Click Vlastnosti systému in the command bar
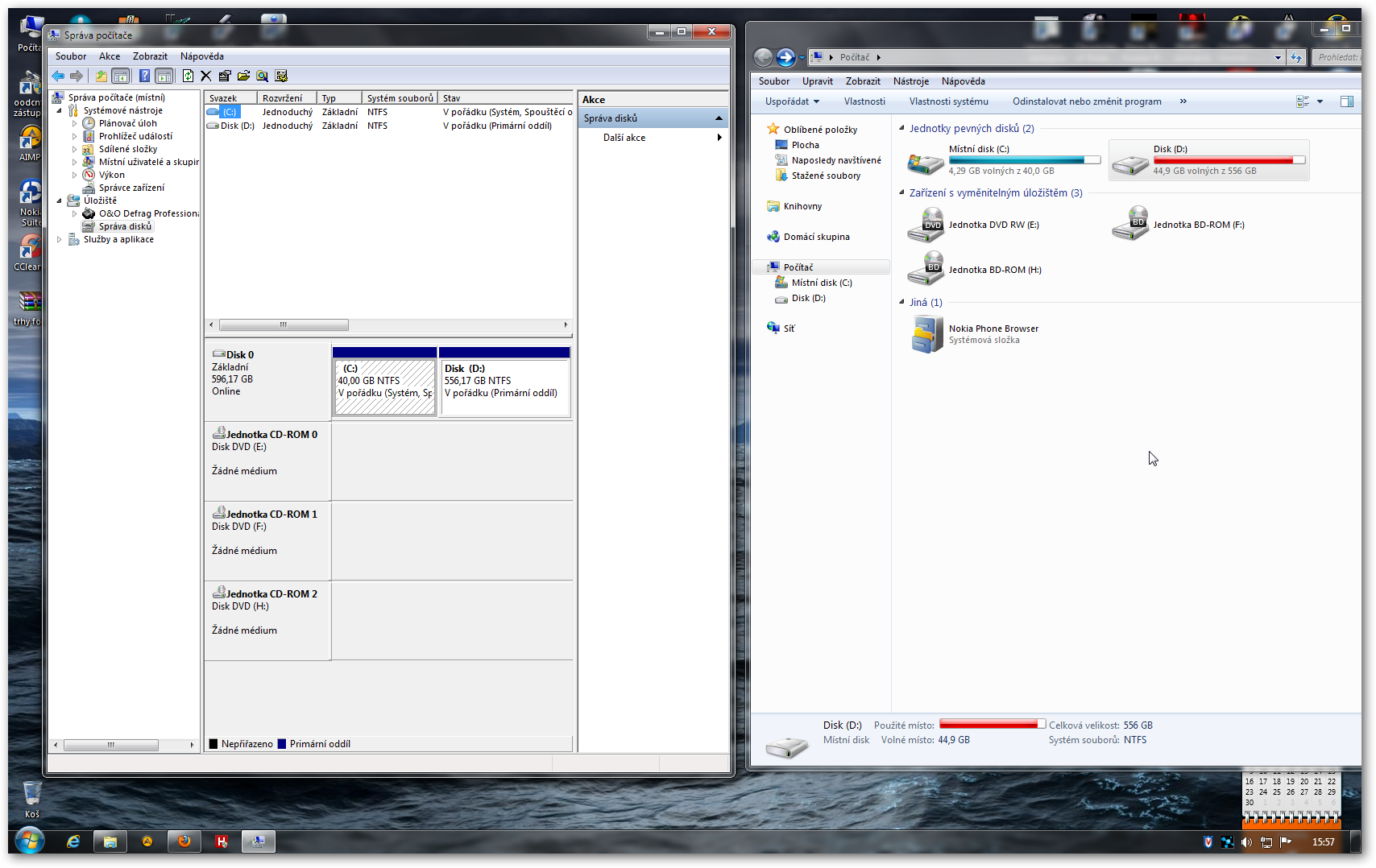 click(x=949, y=101)
